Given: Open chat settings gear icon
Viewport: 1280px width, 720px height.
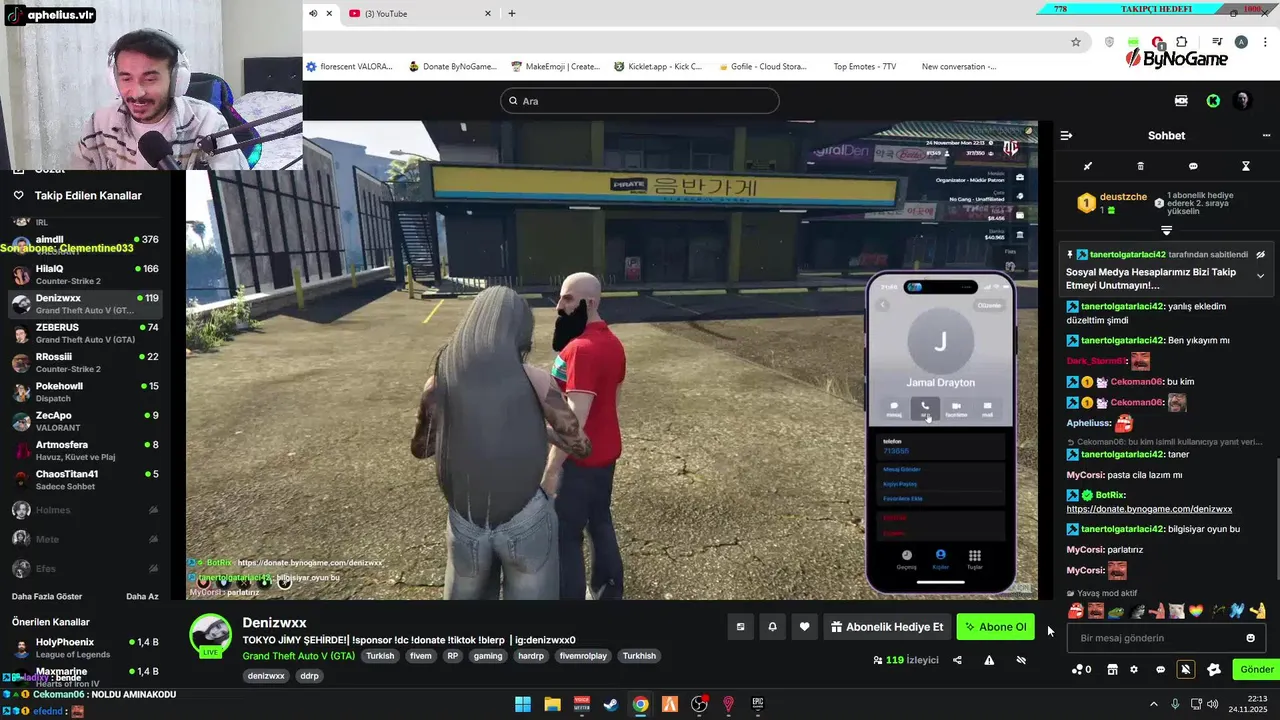Looking at the screenshot, I should [x=1134, y=670].
